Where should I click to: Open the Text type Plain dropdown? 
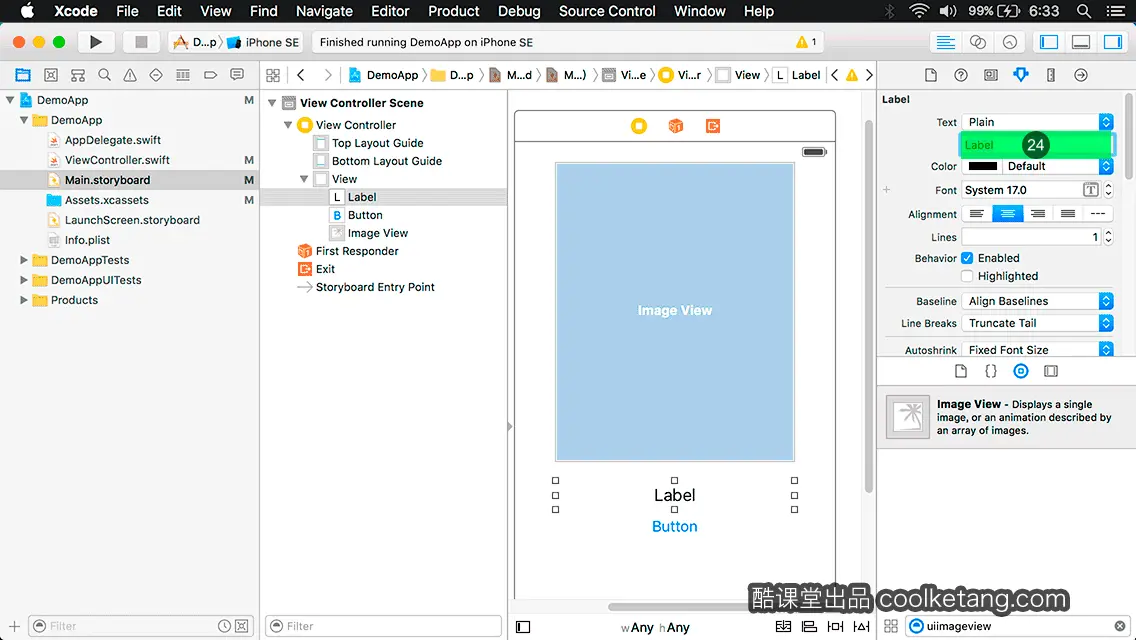pos(1037,122)
